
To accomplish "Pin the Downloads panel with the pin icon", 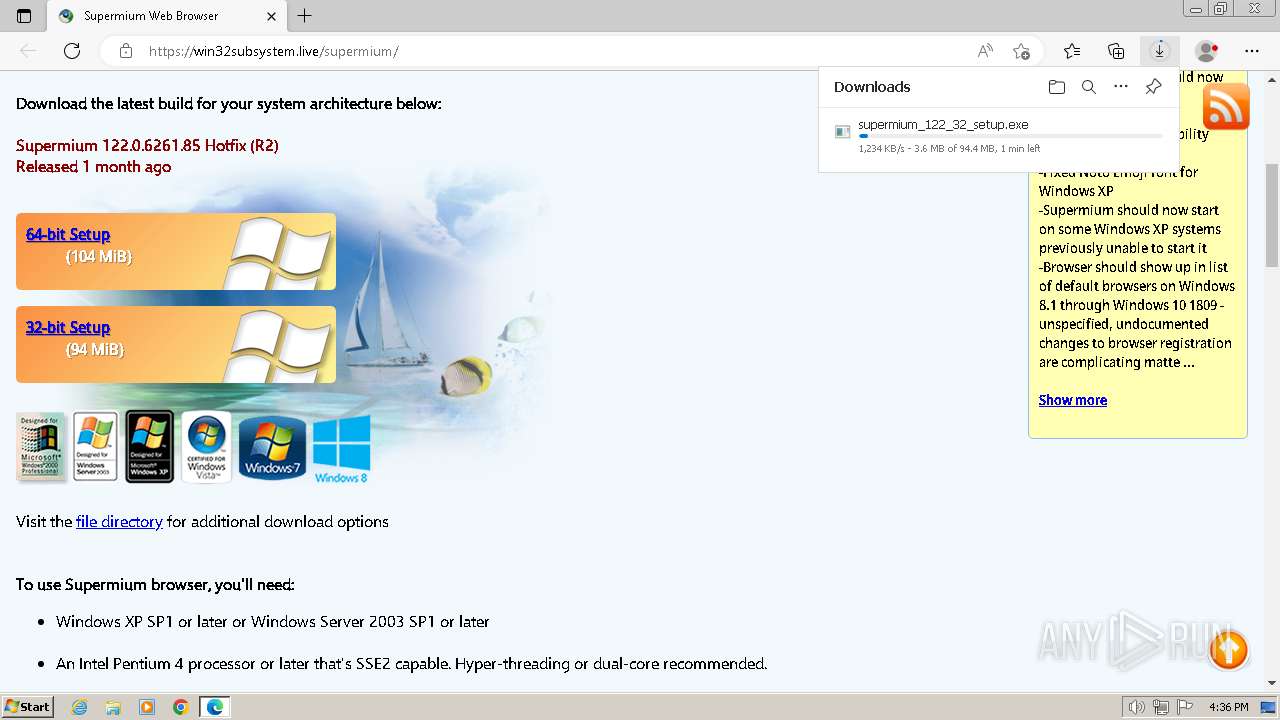I will click(x=1153, y=87).
